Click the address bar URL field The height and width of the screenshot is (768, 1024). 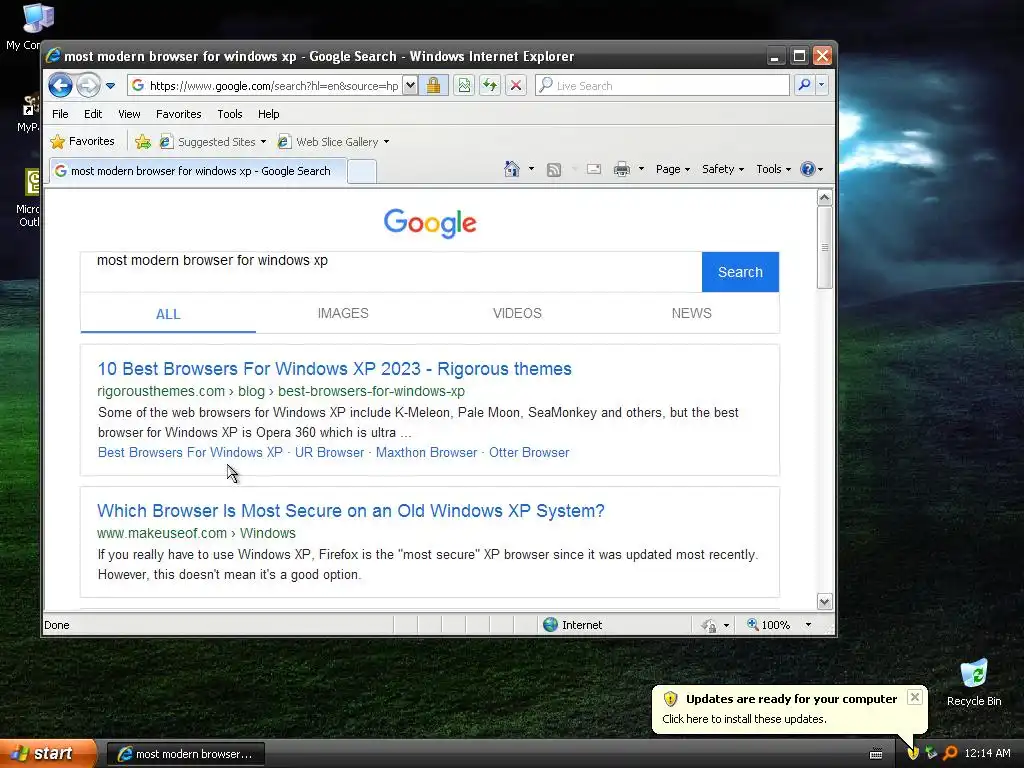pos(264,86)
